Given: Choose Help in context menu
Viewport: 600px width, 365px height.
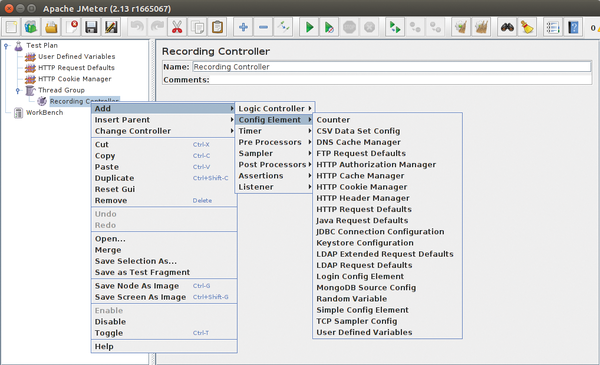Looking at the screenshot, I should tap(164, 346).
